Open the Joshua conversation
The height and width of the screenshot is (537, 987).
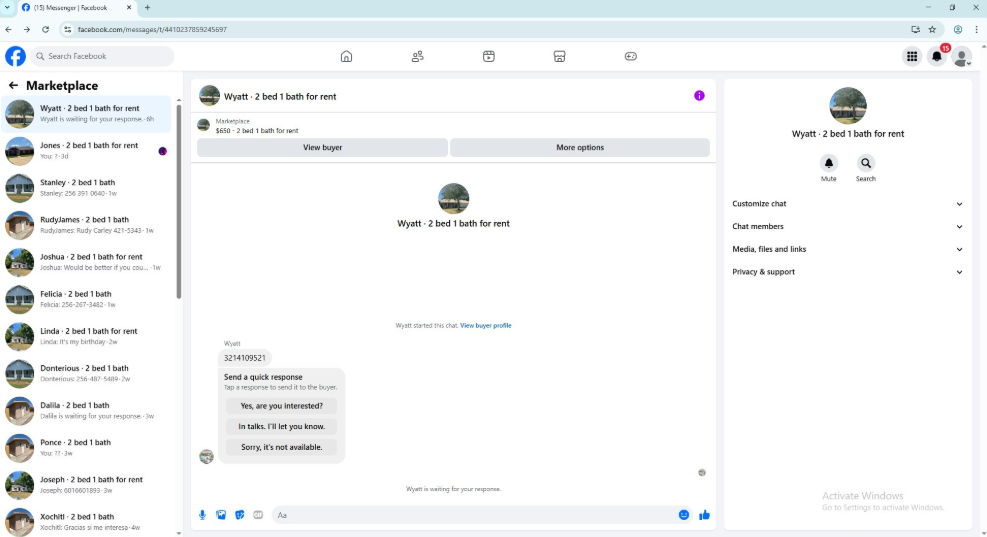(x=86, y=262)
